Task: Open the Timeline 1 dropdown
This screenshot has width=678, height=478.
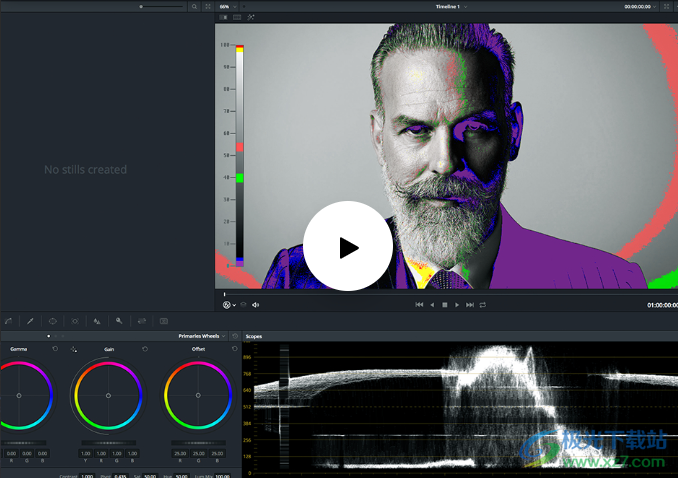Action: [451, 6]
